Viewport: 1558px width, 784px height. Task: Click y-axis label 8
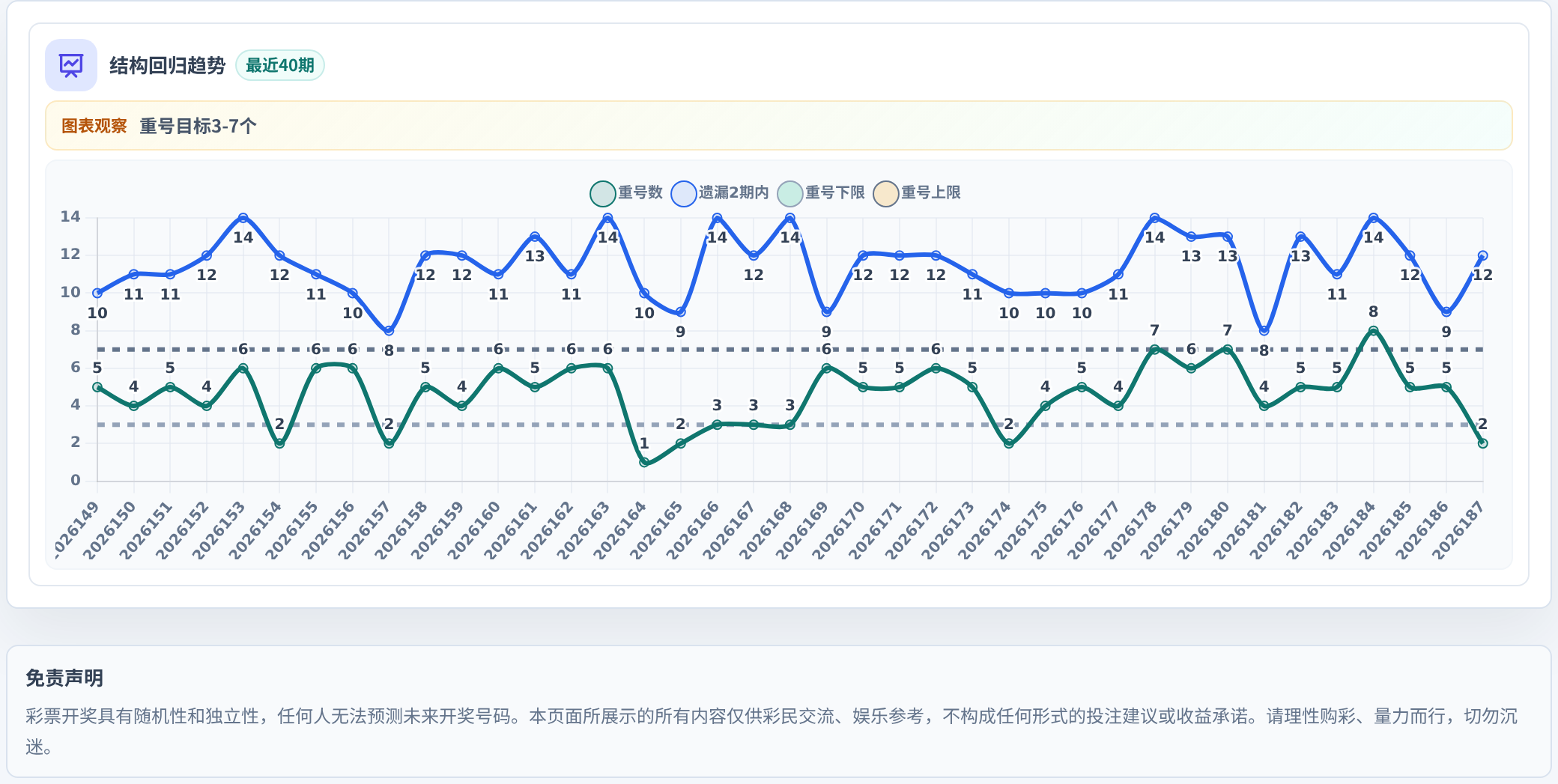[76, 330]
